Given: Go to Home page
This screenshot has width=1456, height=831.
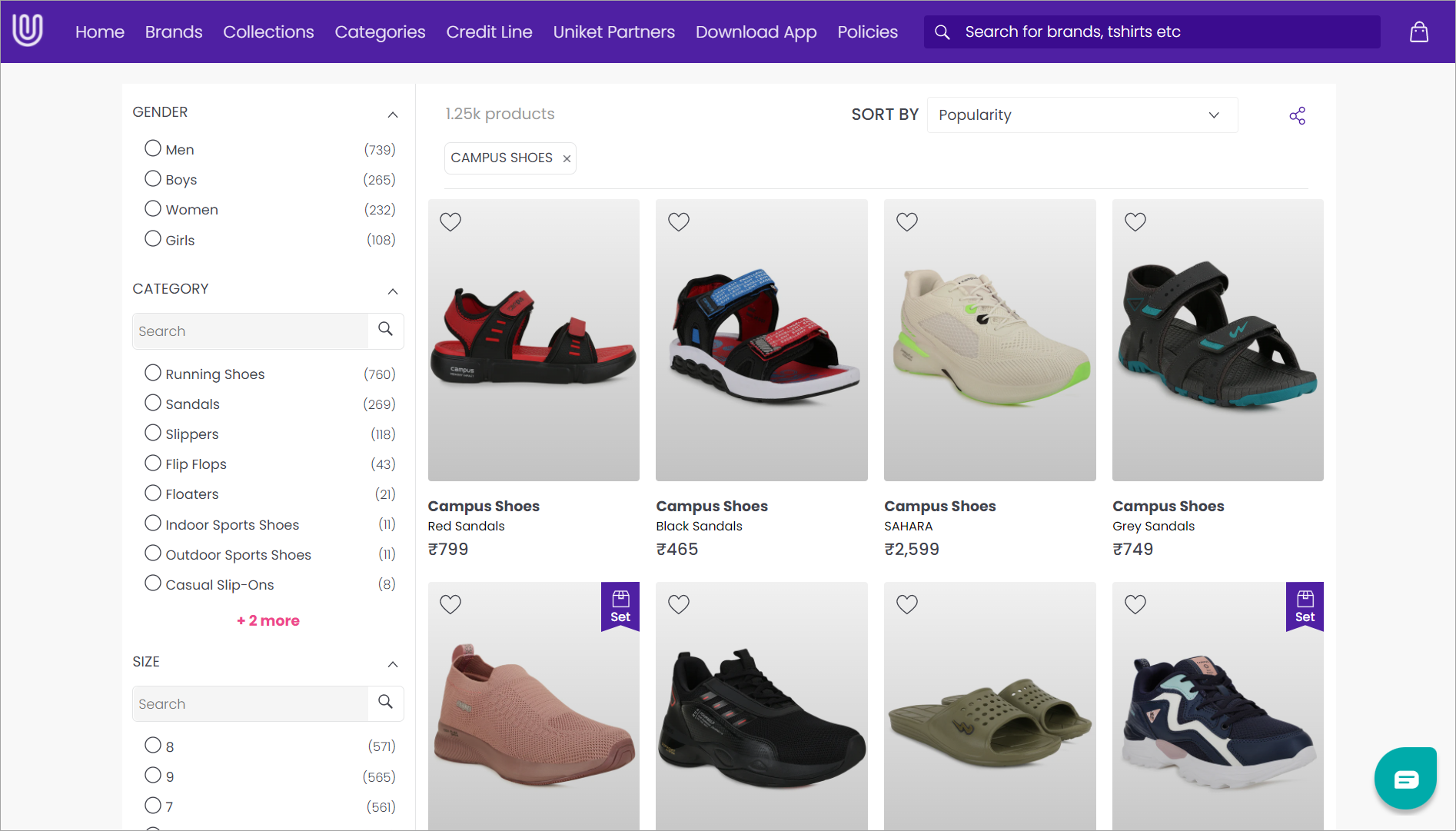Looking at the screenshot, I should pos(100,32).
